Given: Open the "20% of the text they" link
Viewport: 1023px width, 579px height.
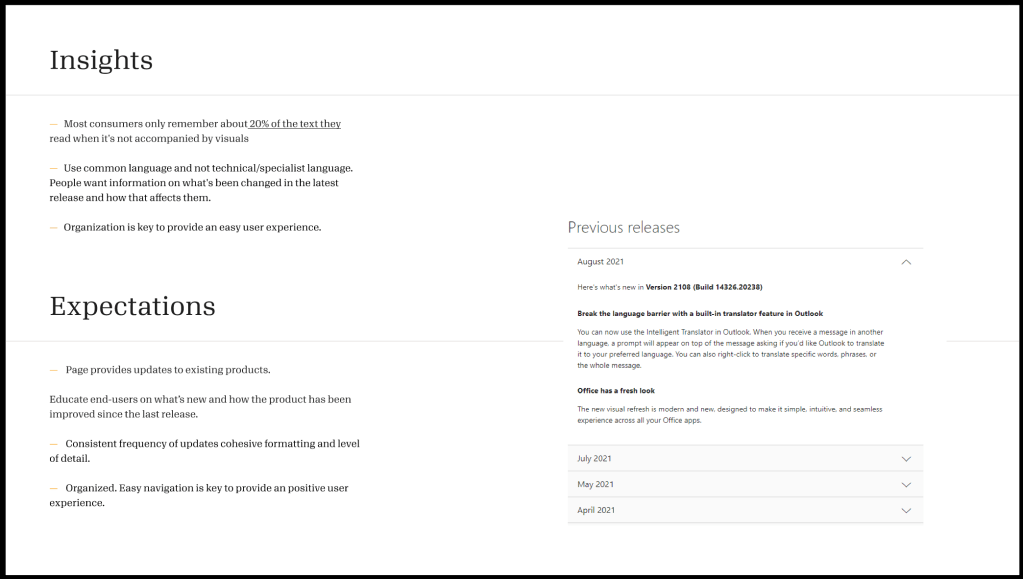Looking at the screenshot, I should (296, 124).
